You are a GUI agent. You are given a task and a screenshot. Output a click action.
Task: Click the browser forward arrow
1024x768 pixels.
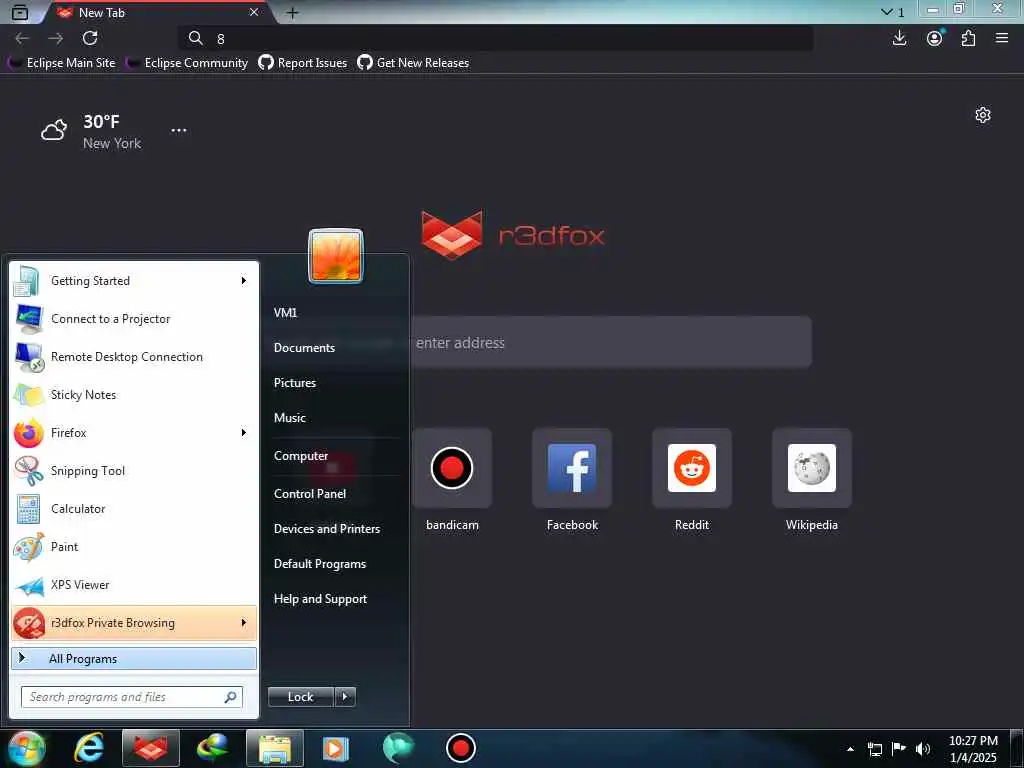tap(56, 38)
